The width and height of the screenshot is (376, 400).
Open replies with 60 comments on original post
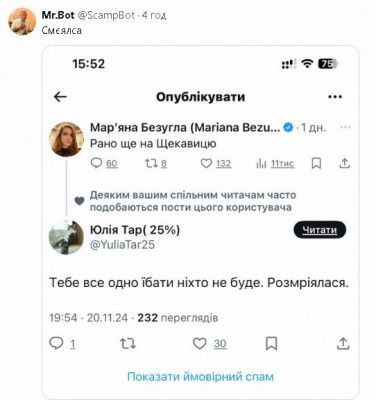(104, 163)
